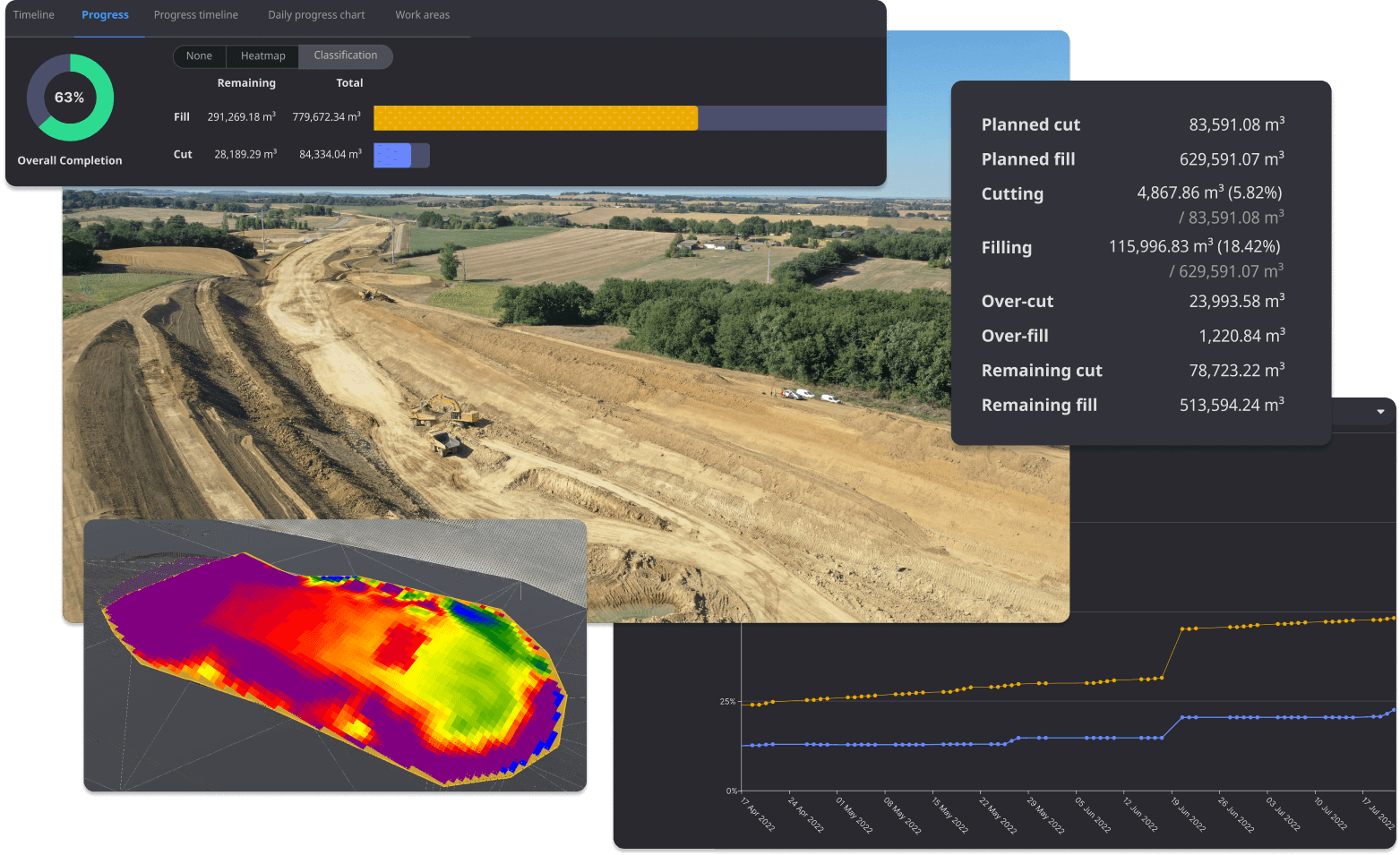Image resolution: width=1400 pixels, height=855 pixels.
Task: Click the Planned fill value 629,591.07 m³
Action: pyautogui.click(x=1232, y=159)
